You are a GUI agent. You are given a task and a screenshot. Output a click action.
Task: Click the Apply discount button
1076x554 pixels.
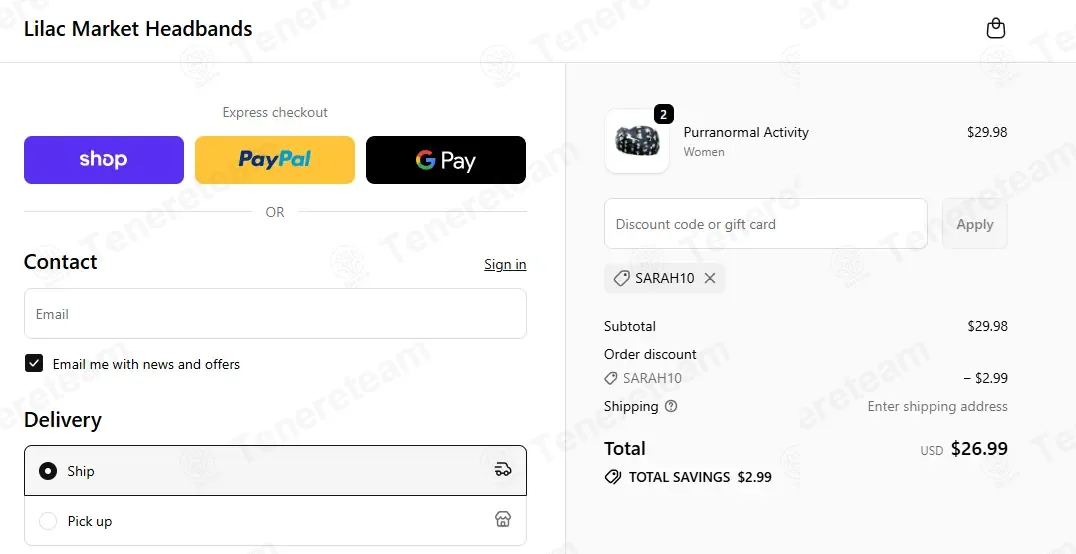tap(974, 224)
